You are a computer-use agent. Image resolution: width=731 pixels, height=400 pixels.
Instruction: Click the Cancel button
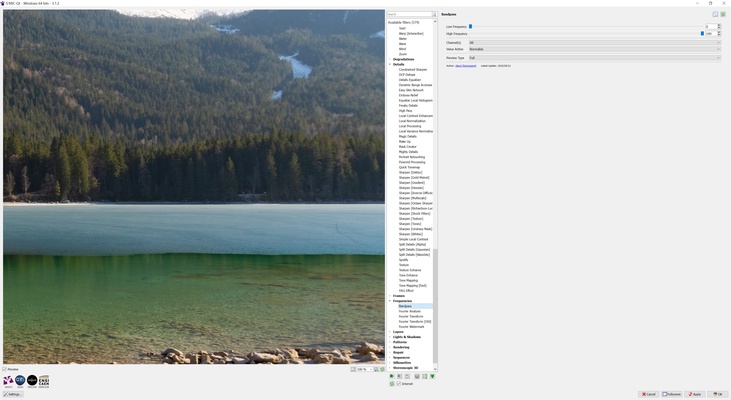(648, 394)
